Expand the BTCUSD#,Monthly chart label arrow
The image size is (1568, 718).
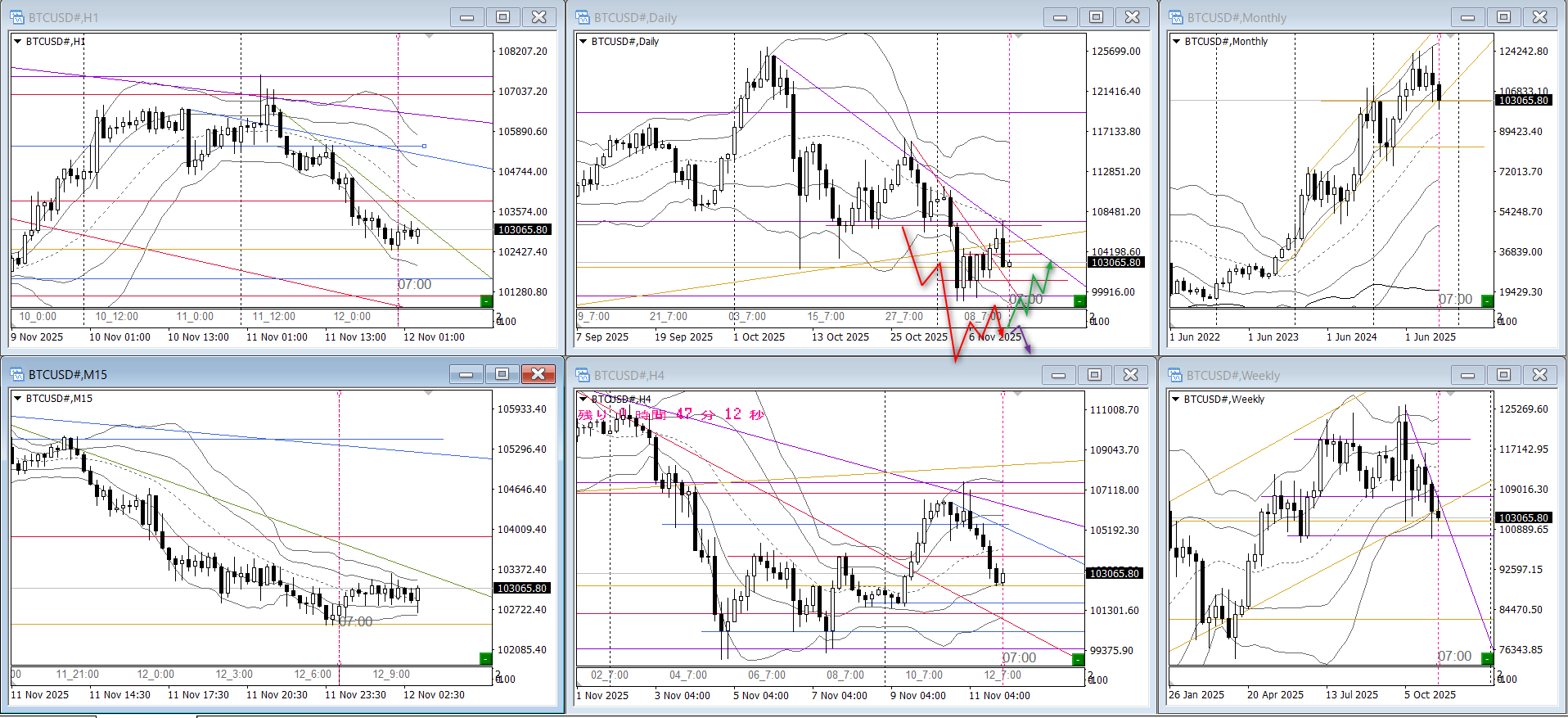tap(1177, 41)
